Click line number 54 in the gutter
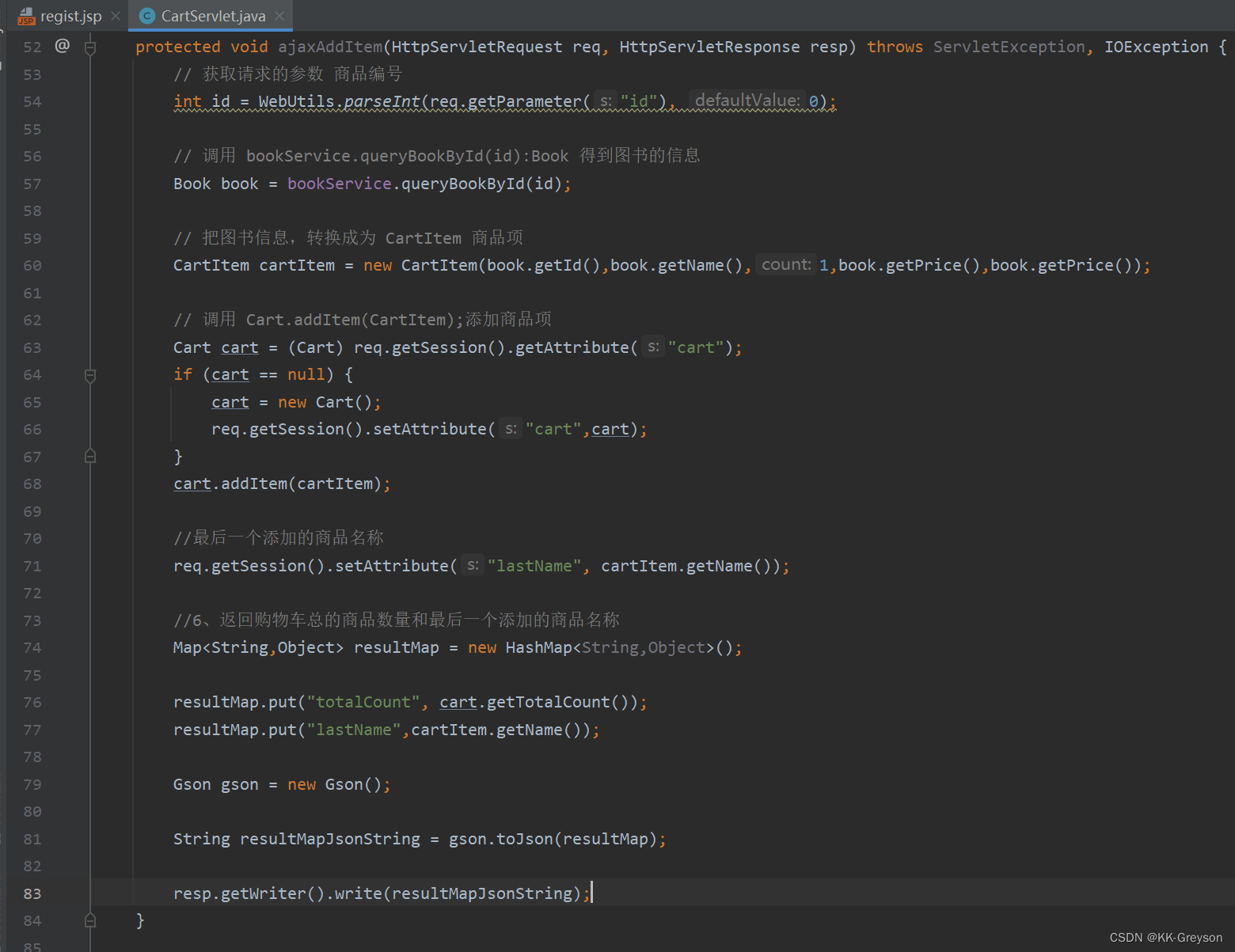1235x952 pixels. (x=32, y=102)
